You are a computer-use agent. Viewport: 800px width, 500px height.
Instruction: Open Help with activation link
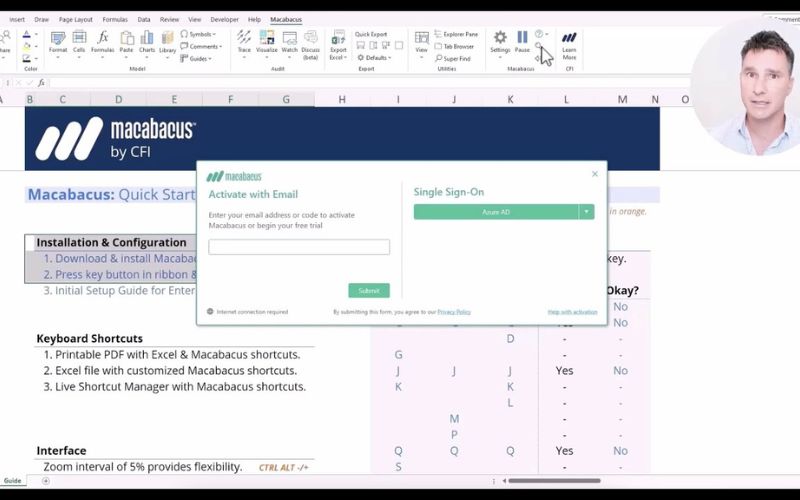coord(572,312)
